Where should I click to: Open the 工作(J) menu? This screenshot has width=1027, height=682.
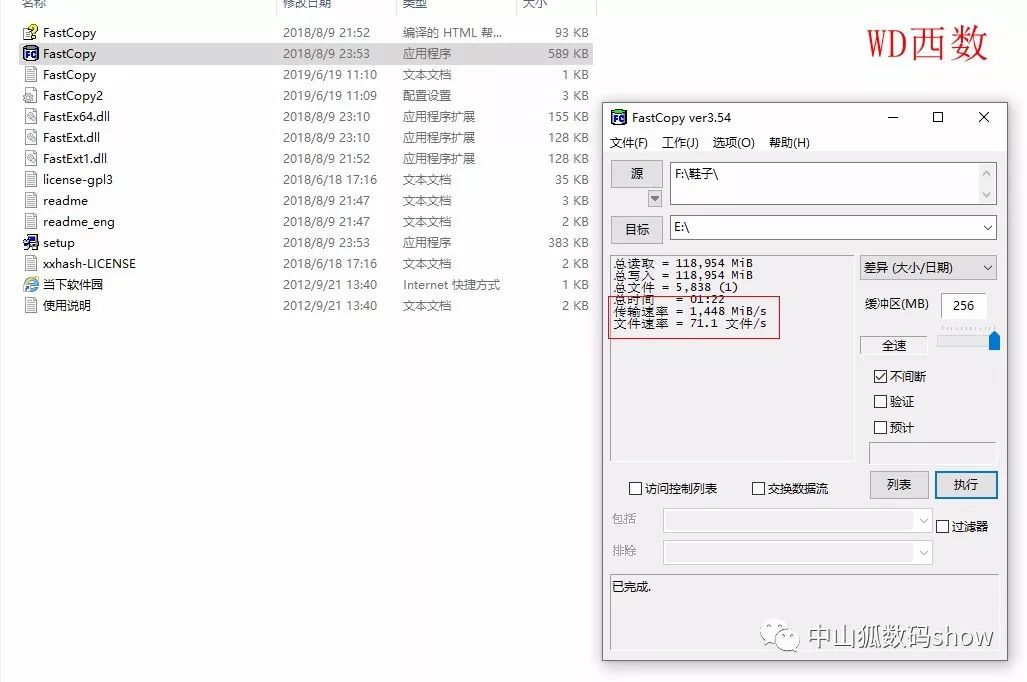pyautogui.click(x=682, y=142)
